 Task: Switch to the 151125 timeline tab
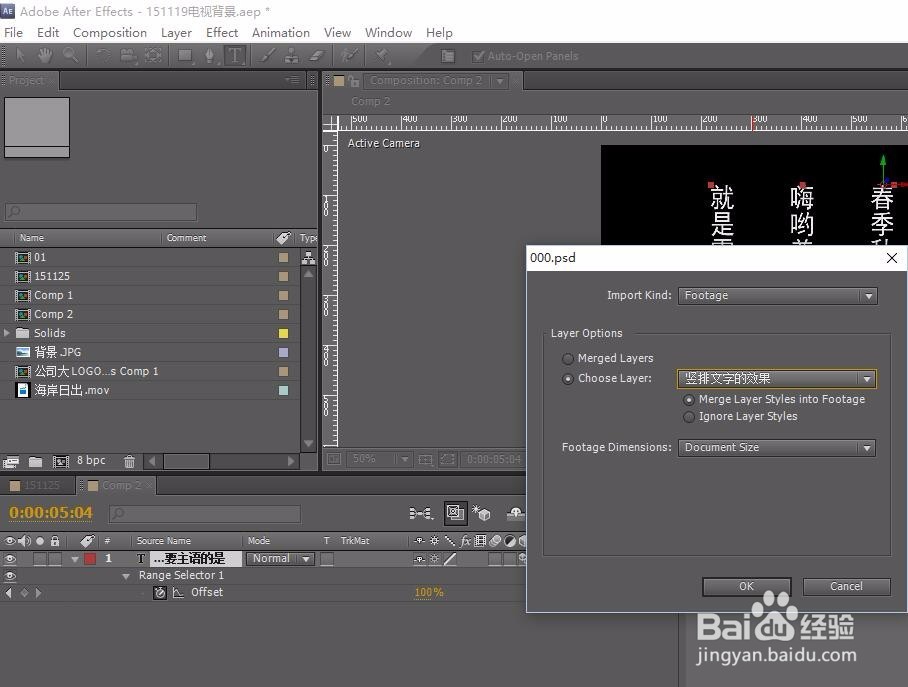pyautogui.click(x=38, y=485)
